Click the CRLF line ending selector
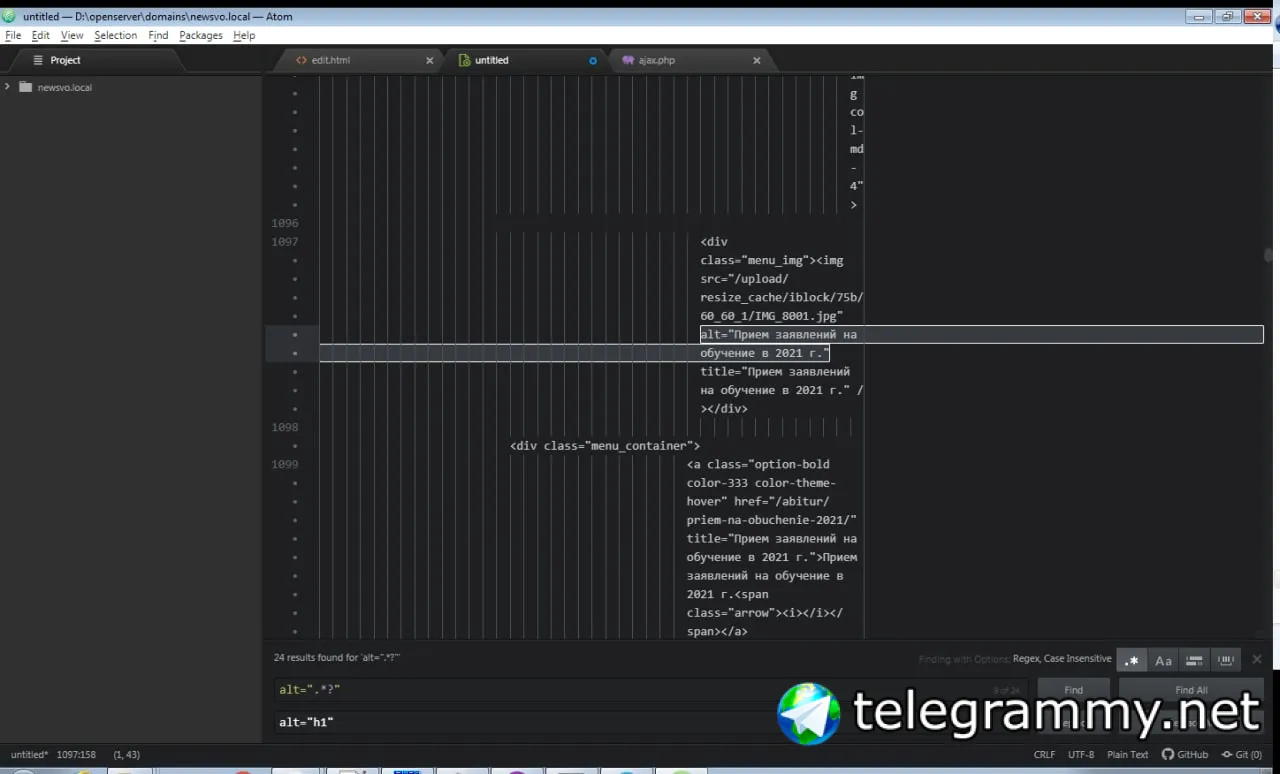This screenshot has width=1280, height=774. [1044, 754]
